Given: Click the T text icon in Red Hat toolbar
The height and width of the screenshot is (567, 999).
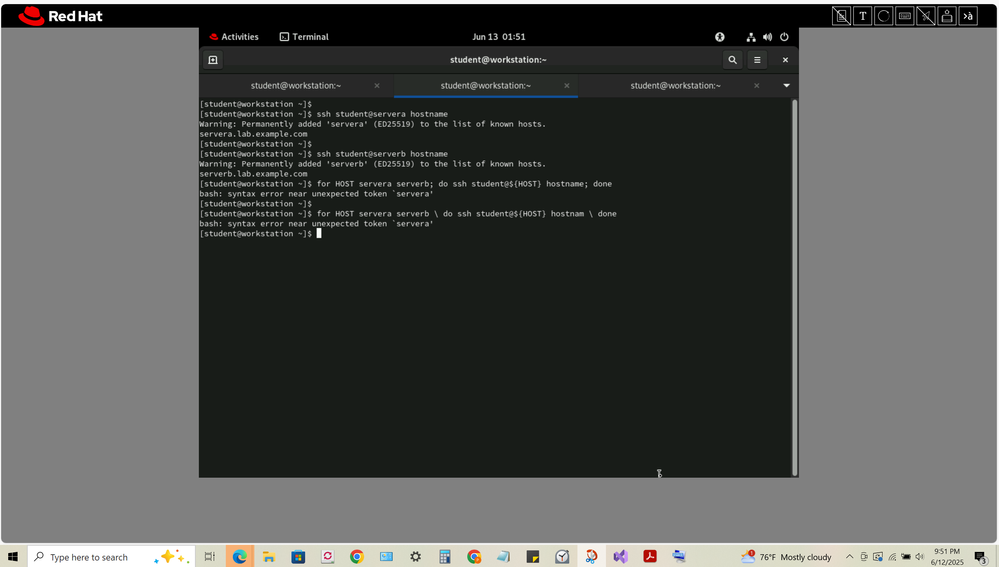Looking at the screenshot, I should click(x=862, y=16).
